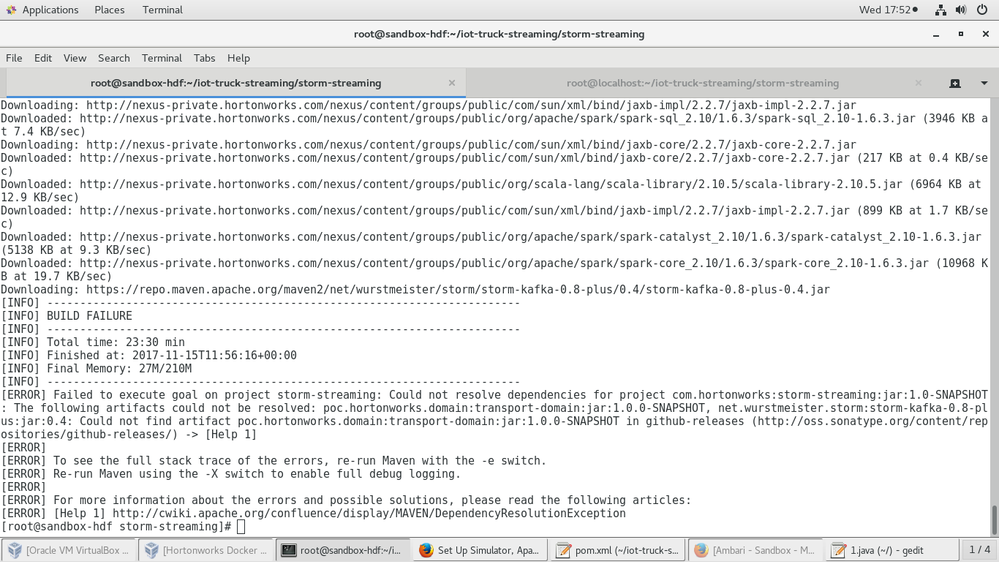Open the Edit menu
999x562 pixels.
tap(43, 58)
